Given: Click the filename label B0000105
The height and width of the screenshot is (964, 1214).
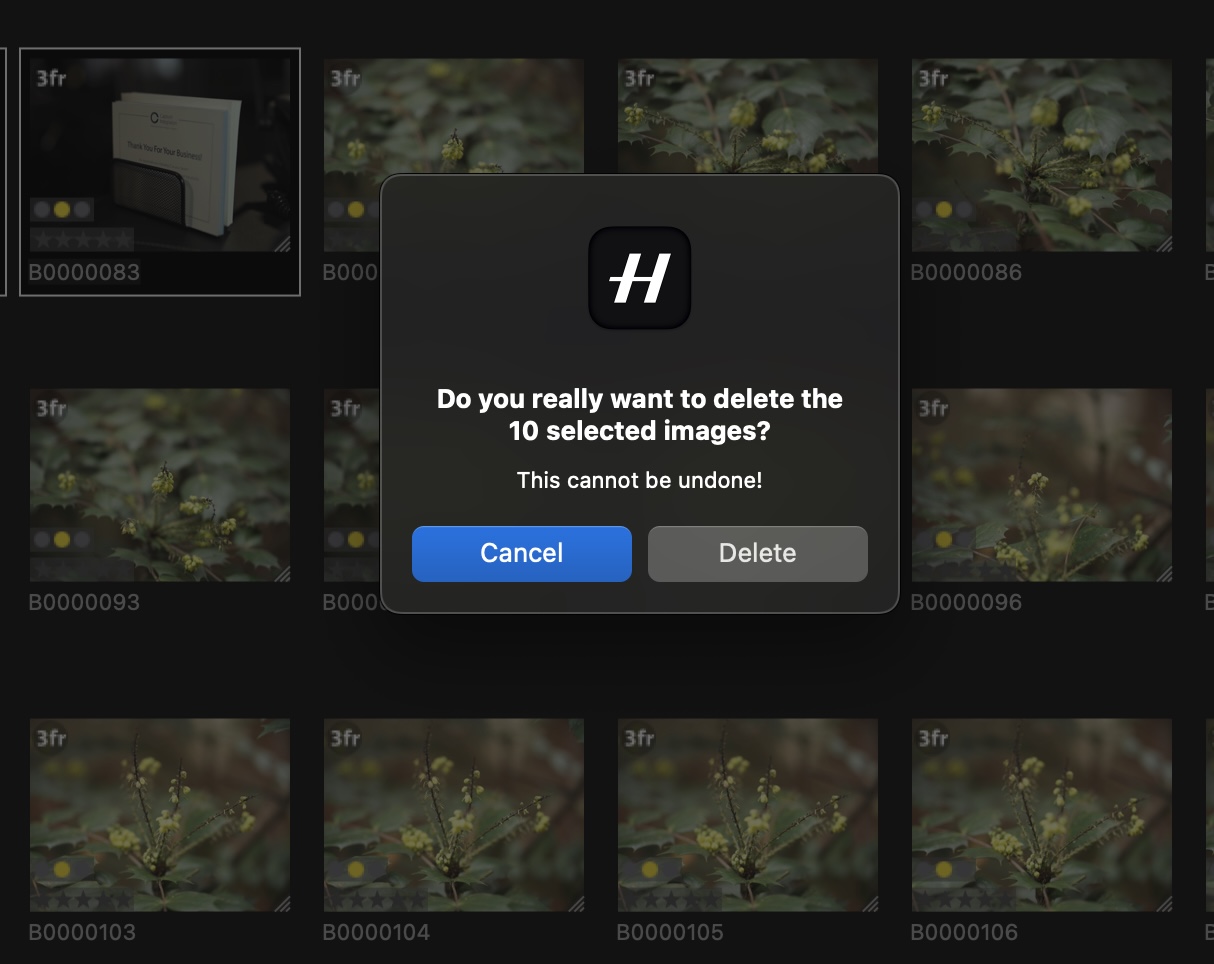Looking at the screenshot, I should tap(670, 933).
